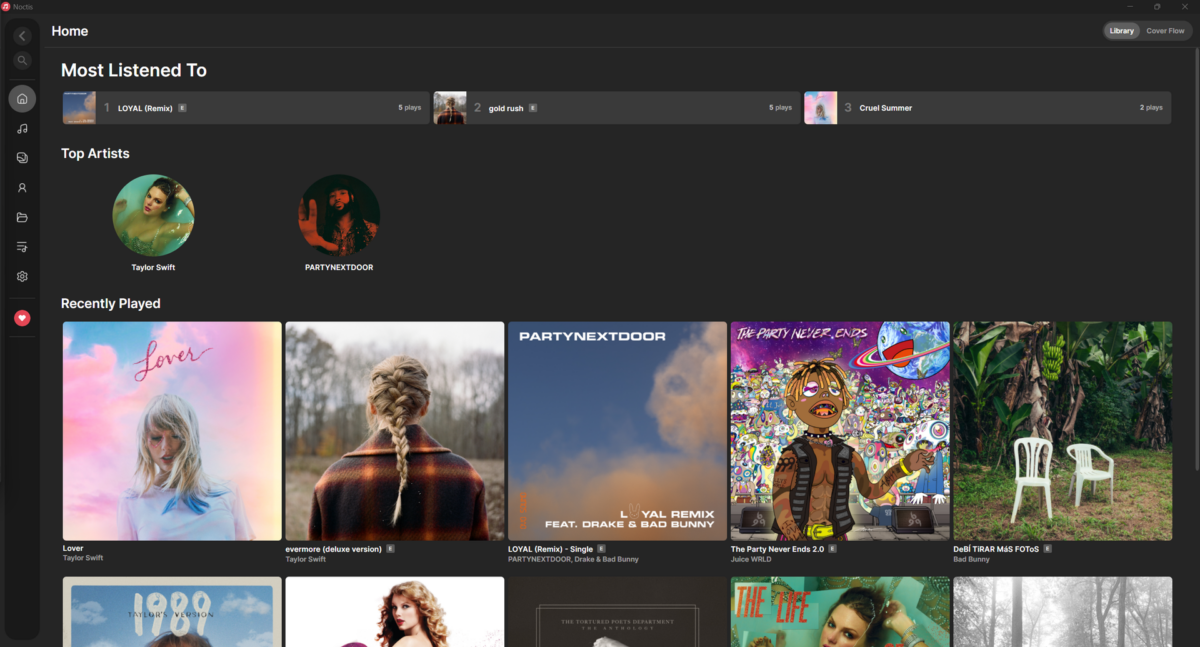This screenshot has width=1200, height=647.
Task: Click the "Recently Played" heading
Action: 111,303
